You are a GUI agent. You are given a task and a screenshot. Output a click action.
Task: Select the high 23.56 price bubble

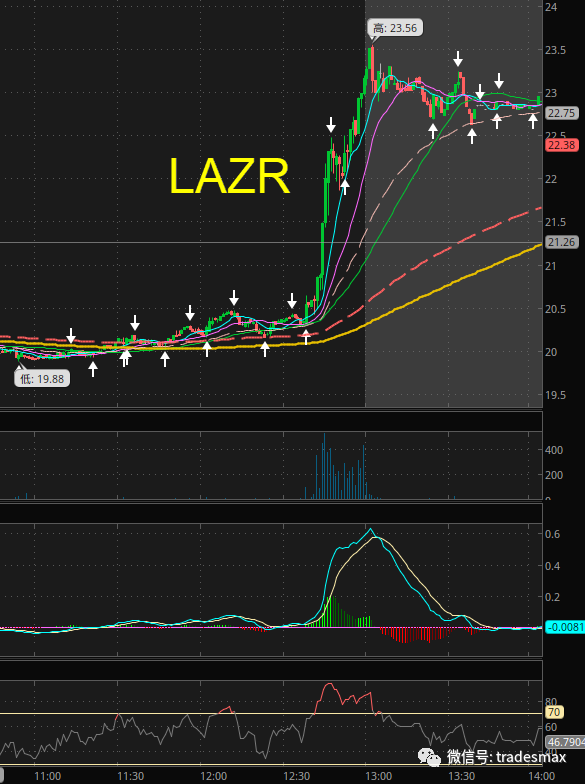[x=395, y=28]
